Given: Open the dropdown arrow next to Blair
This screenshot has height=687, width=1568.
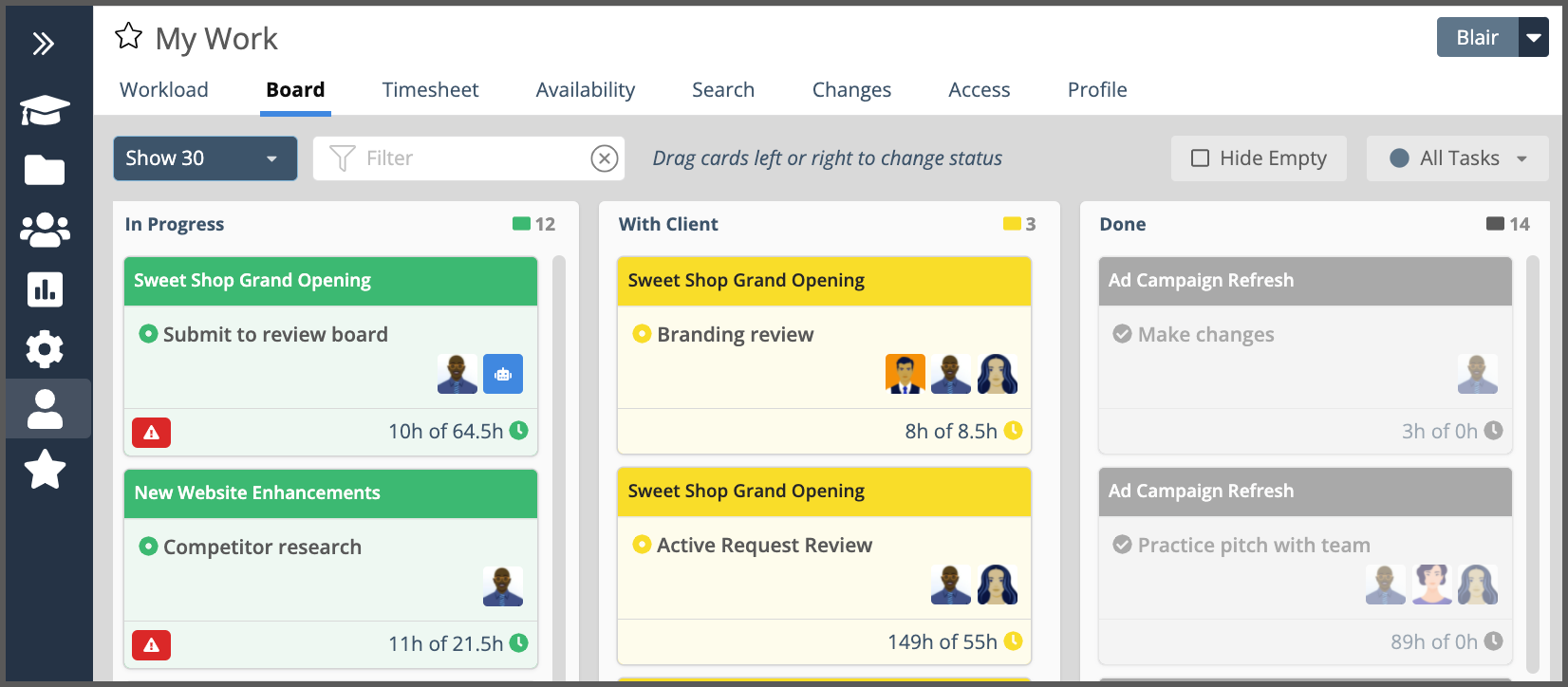Looking at the screenshot, I should pyautogui.click(x=1533, y=38).
